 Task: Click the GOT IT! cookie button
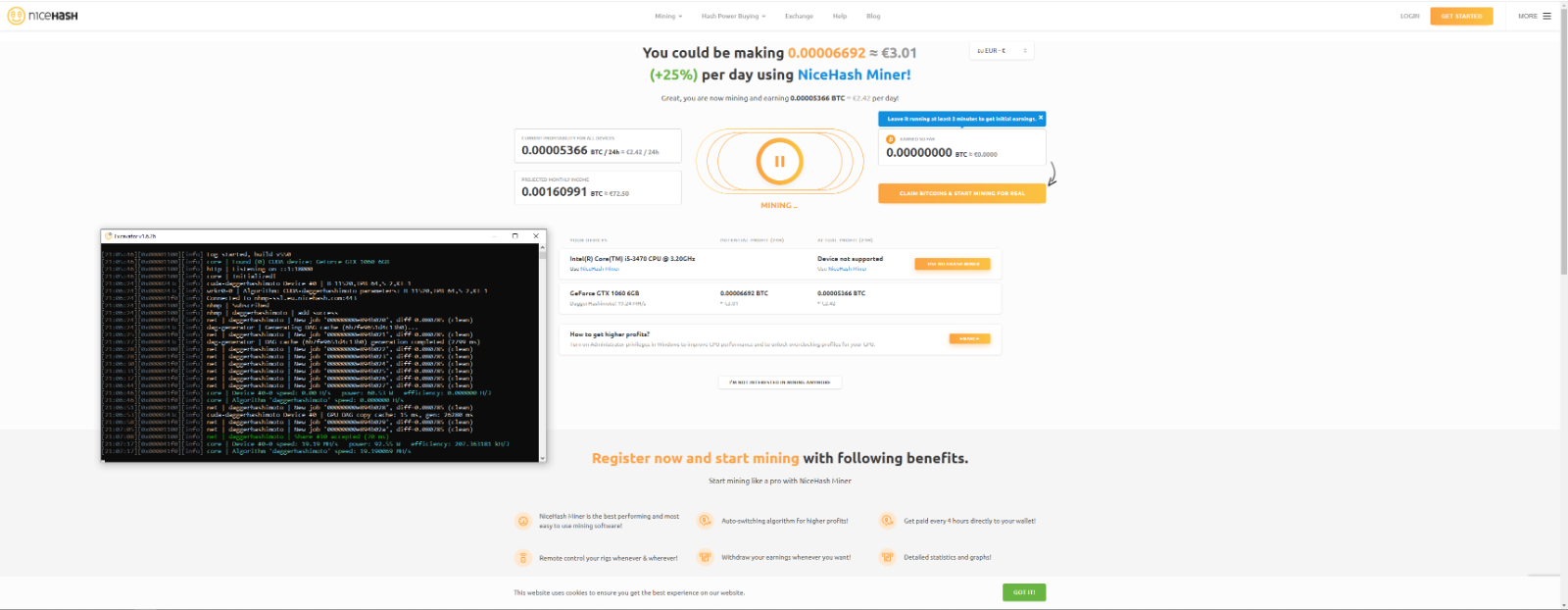(x=1024, y=592)
